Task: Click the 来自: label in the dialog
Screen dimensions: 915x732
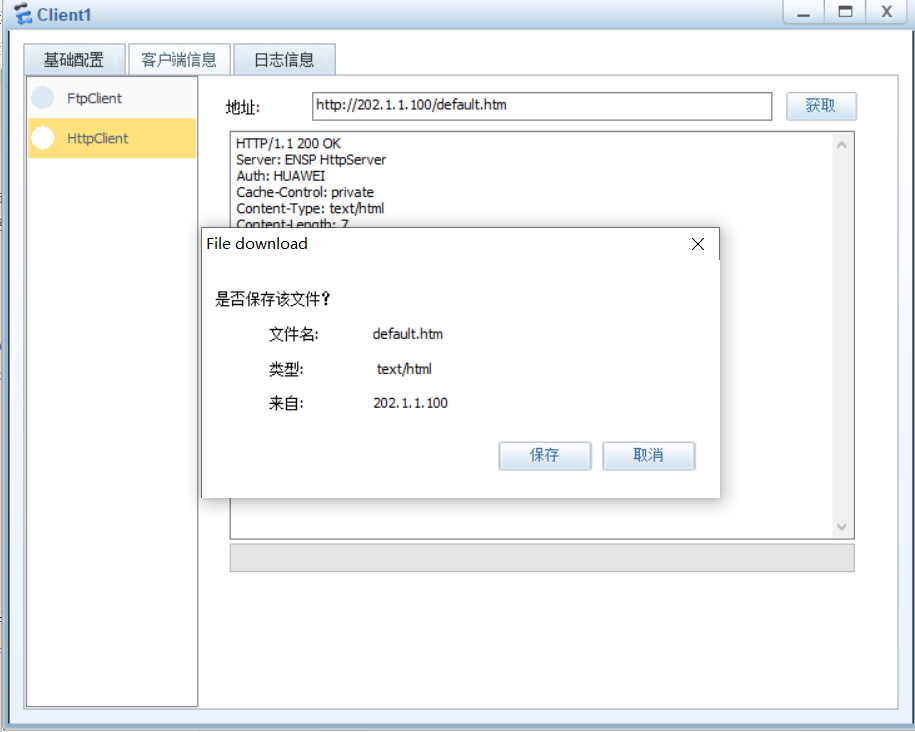Action: (286, 403)
